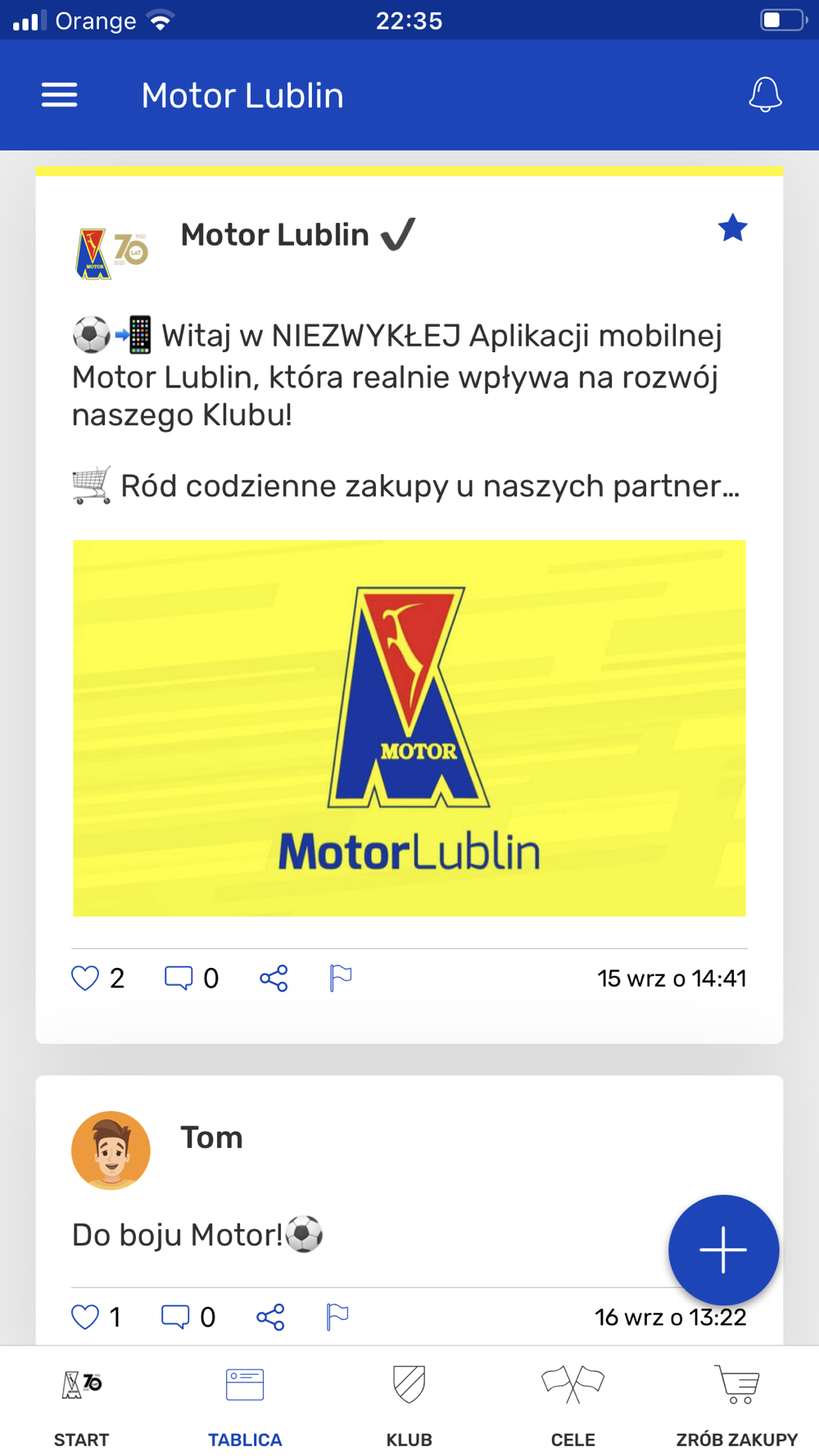Image resolution: width=819 pixels, height=1456 pixels.
Task: Select the TABLICA tab
Action: 245,1406
